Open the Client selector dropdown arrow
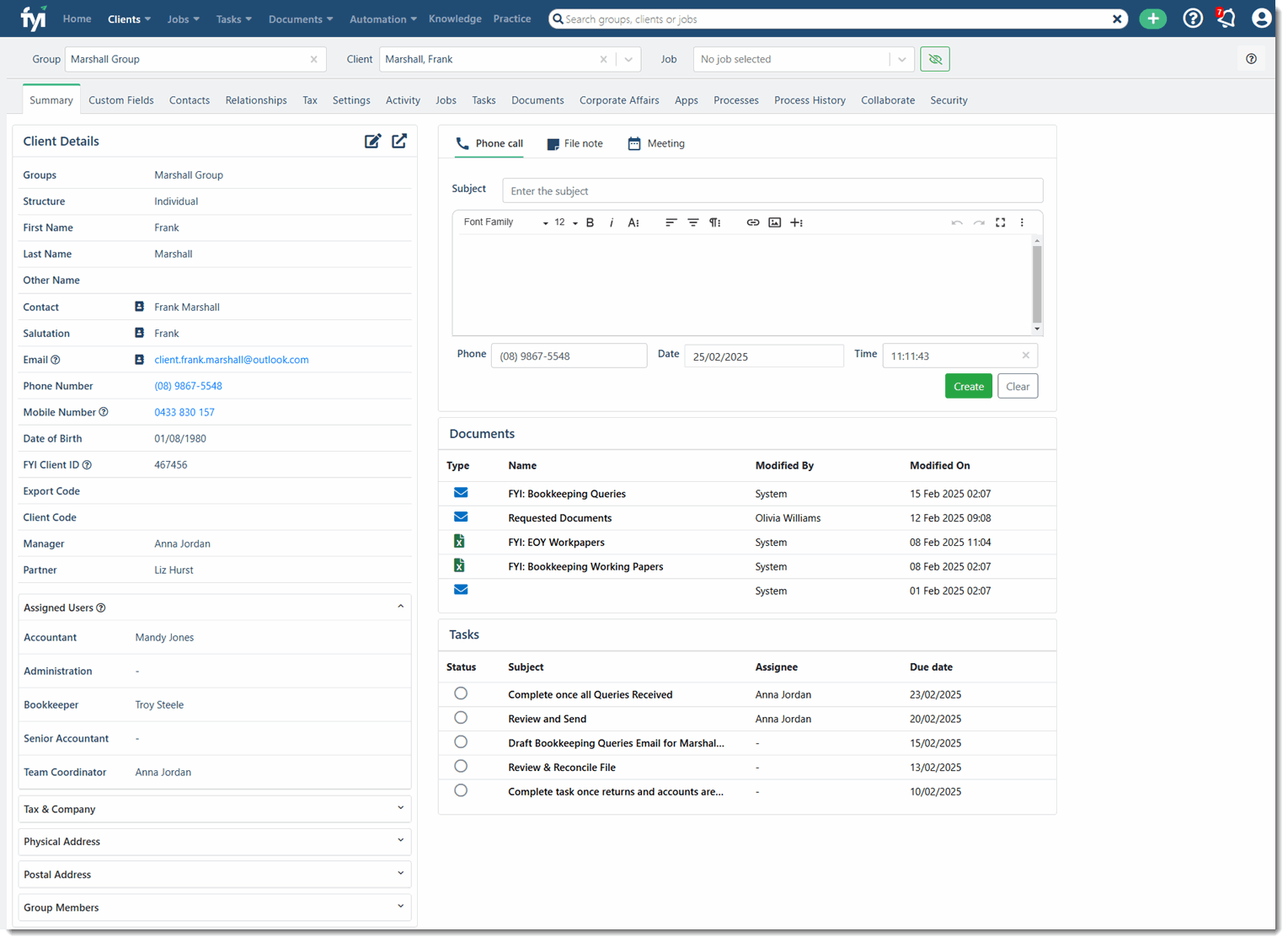 click(x=628, y=59)
